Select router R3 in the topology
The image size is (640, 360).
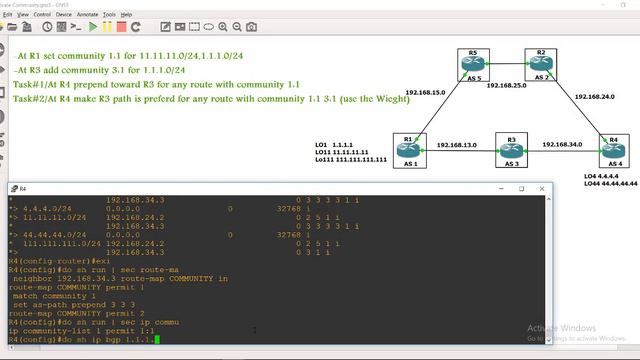[x=511, y=150]
